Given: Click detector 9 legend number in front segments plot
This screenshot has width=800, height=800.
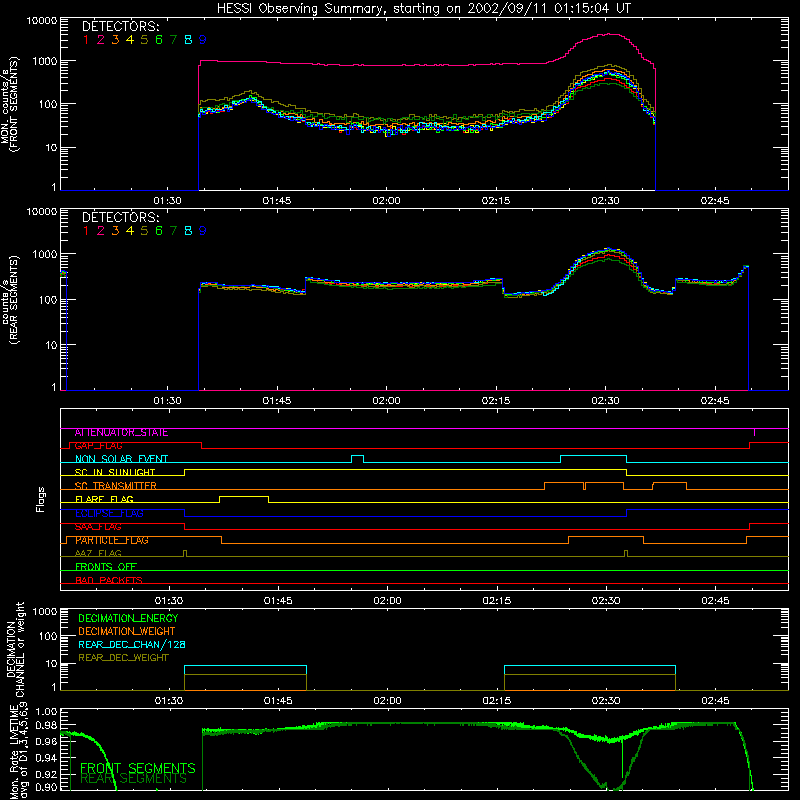Looking at the screenshot, I should [x=203, y=40].
